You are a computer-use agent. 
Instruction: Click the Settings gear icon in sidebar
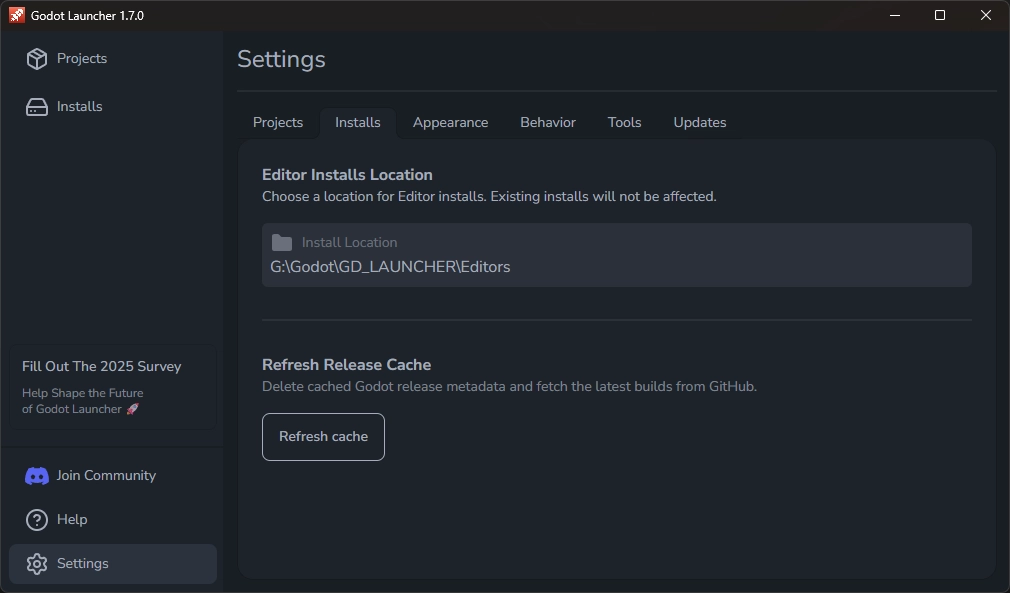click(x=36, y=563)
